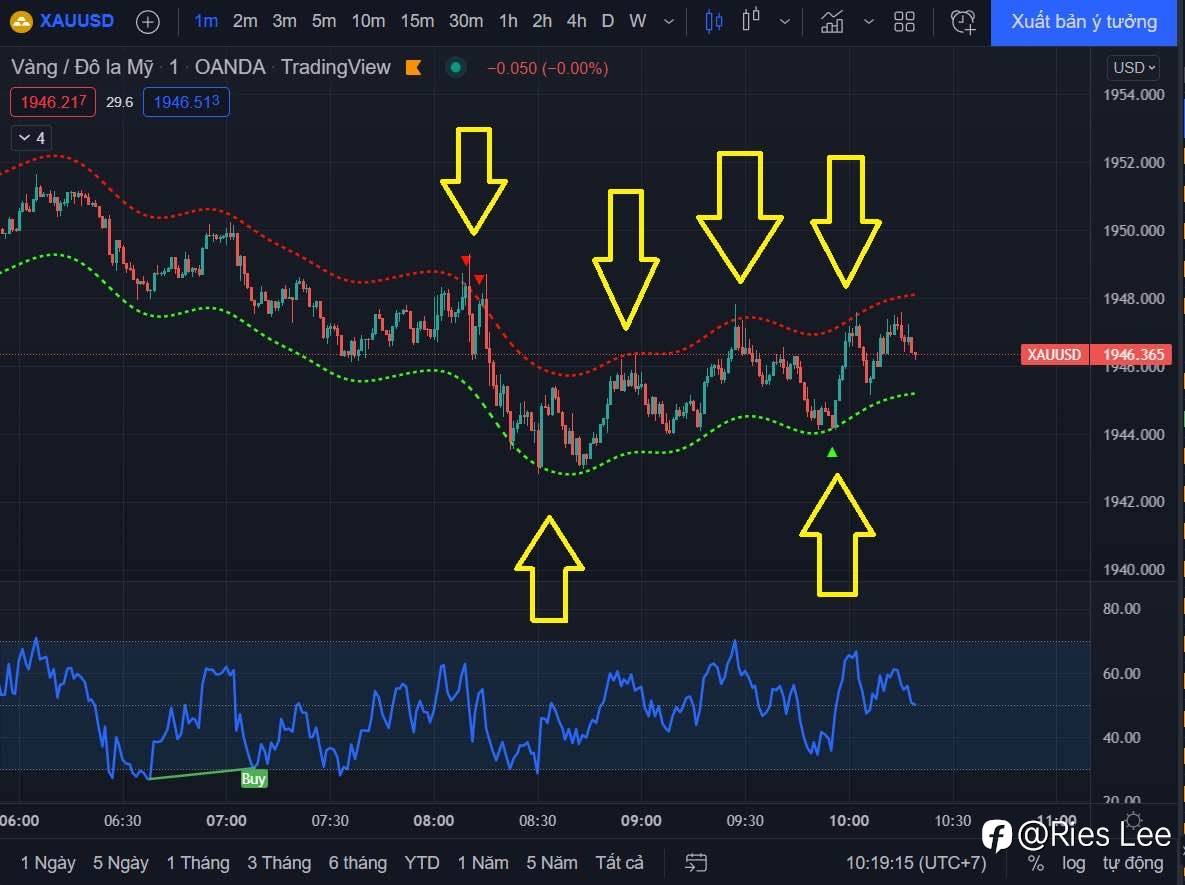Choose the 5m timeframe
Screen dimensions: 1185x885
(323, 21)
